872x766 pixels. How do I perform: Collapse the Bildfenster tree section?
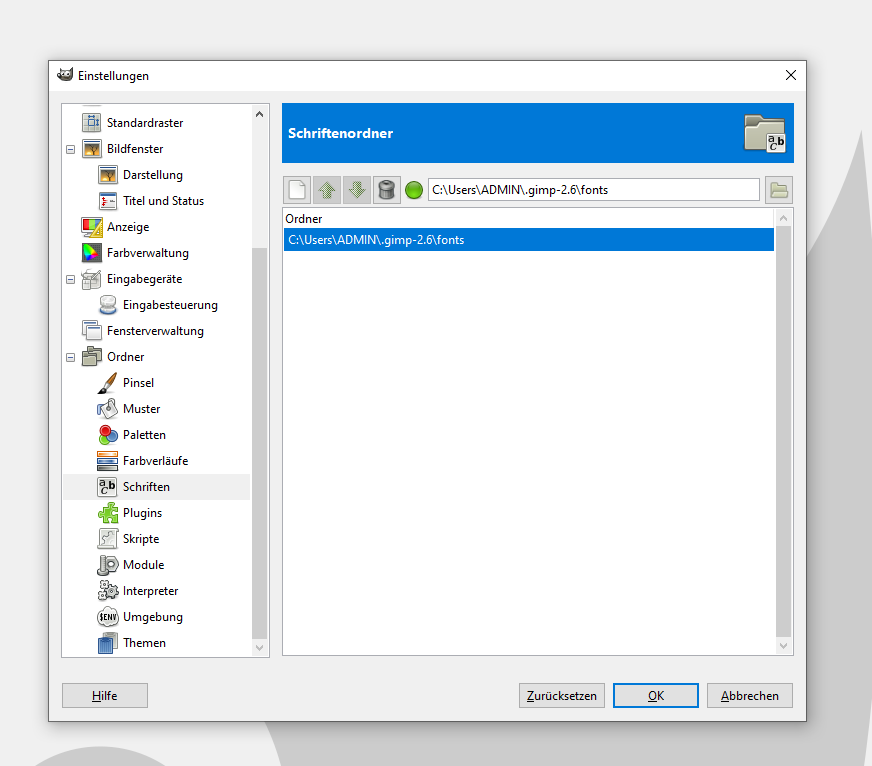[x=71, y=149]
